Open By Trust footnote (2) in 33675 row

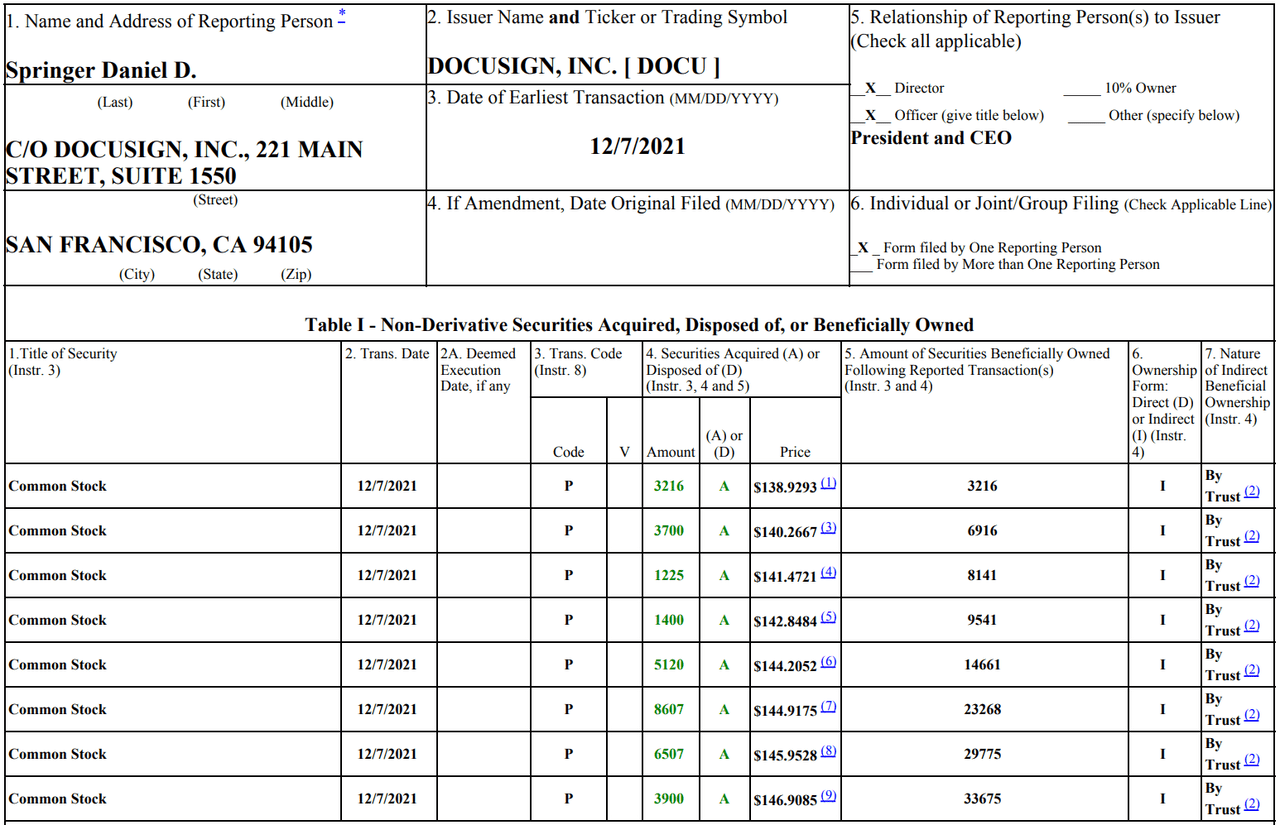click(1251, 806)
